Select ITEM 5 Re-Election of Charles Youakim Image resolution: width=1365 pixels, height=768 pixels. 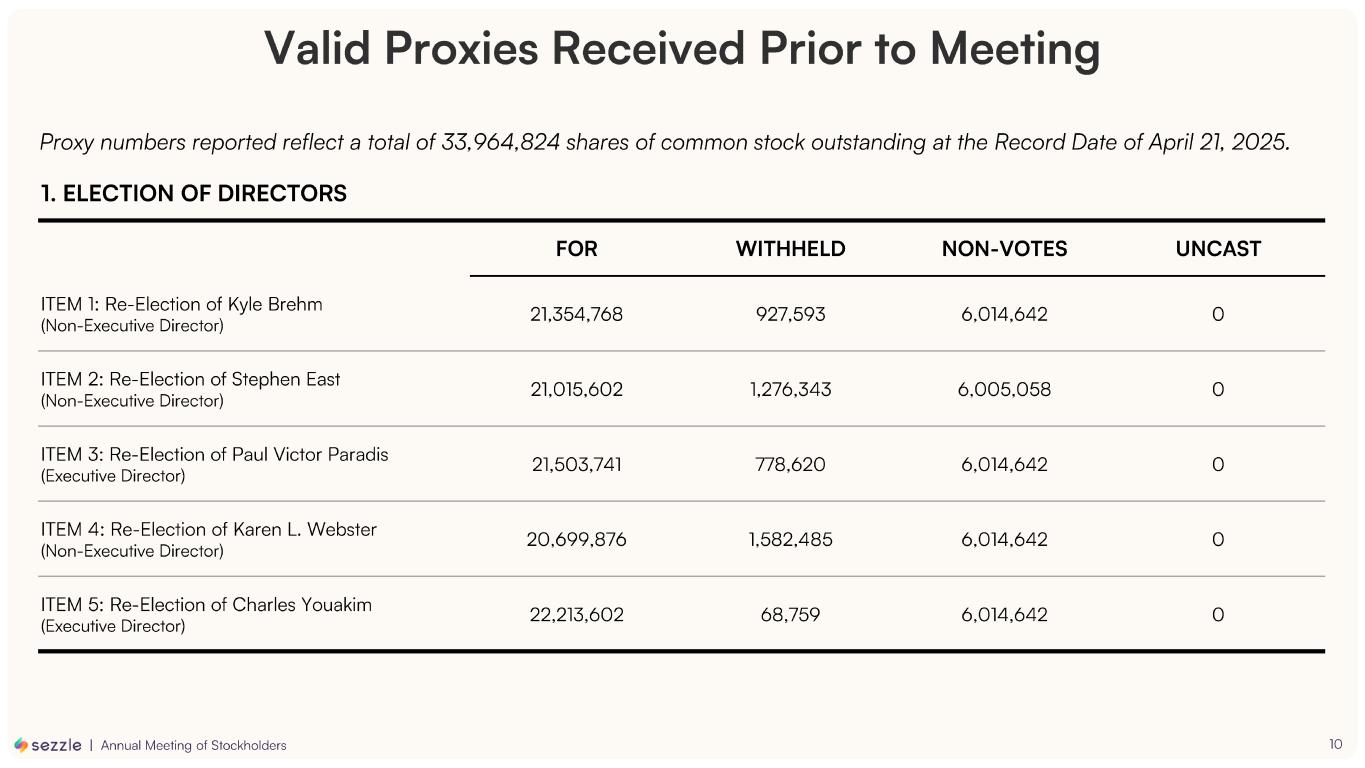coord(206,604)
